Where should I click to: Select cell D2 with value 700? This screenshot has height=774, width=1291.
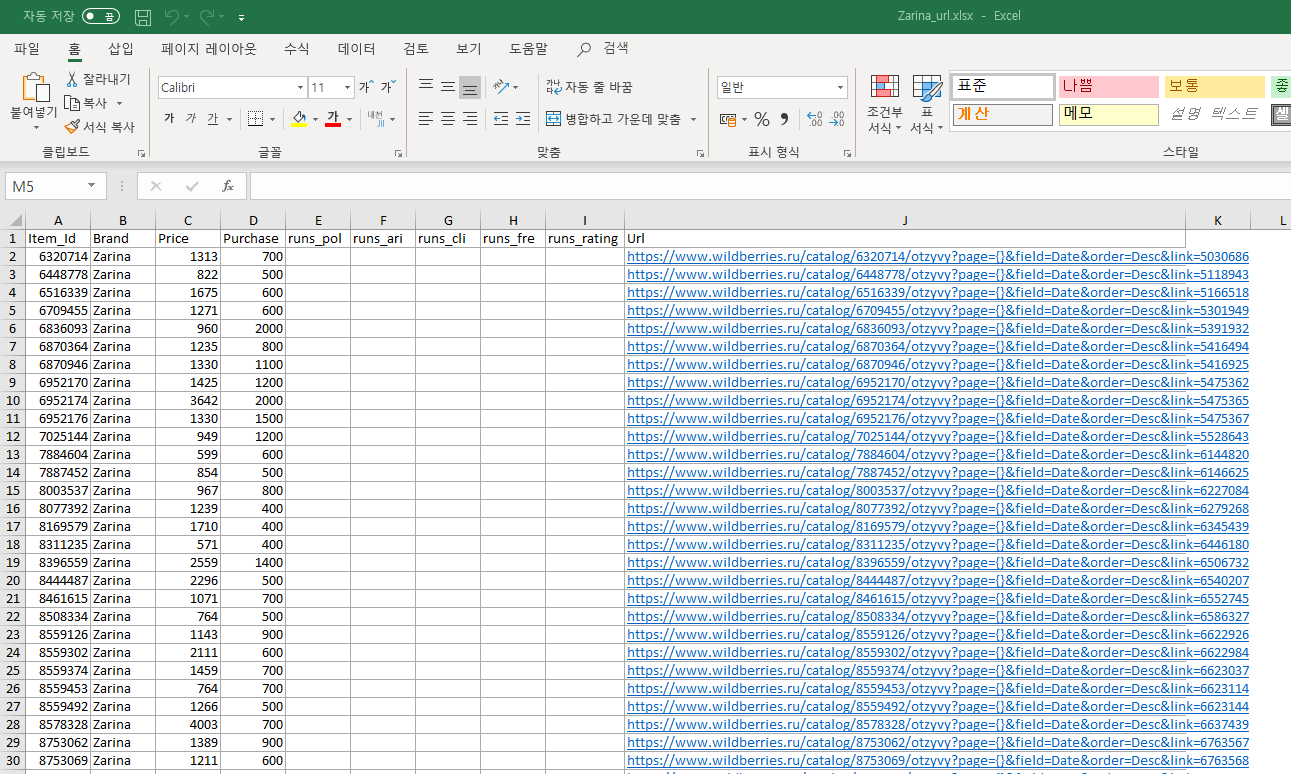pyautogui.click(x=253, y=256)
